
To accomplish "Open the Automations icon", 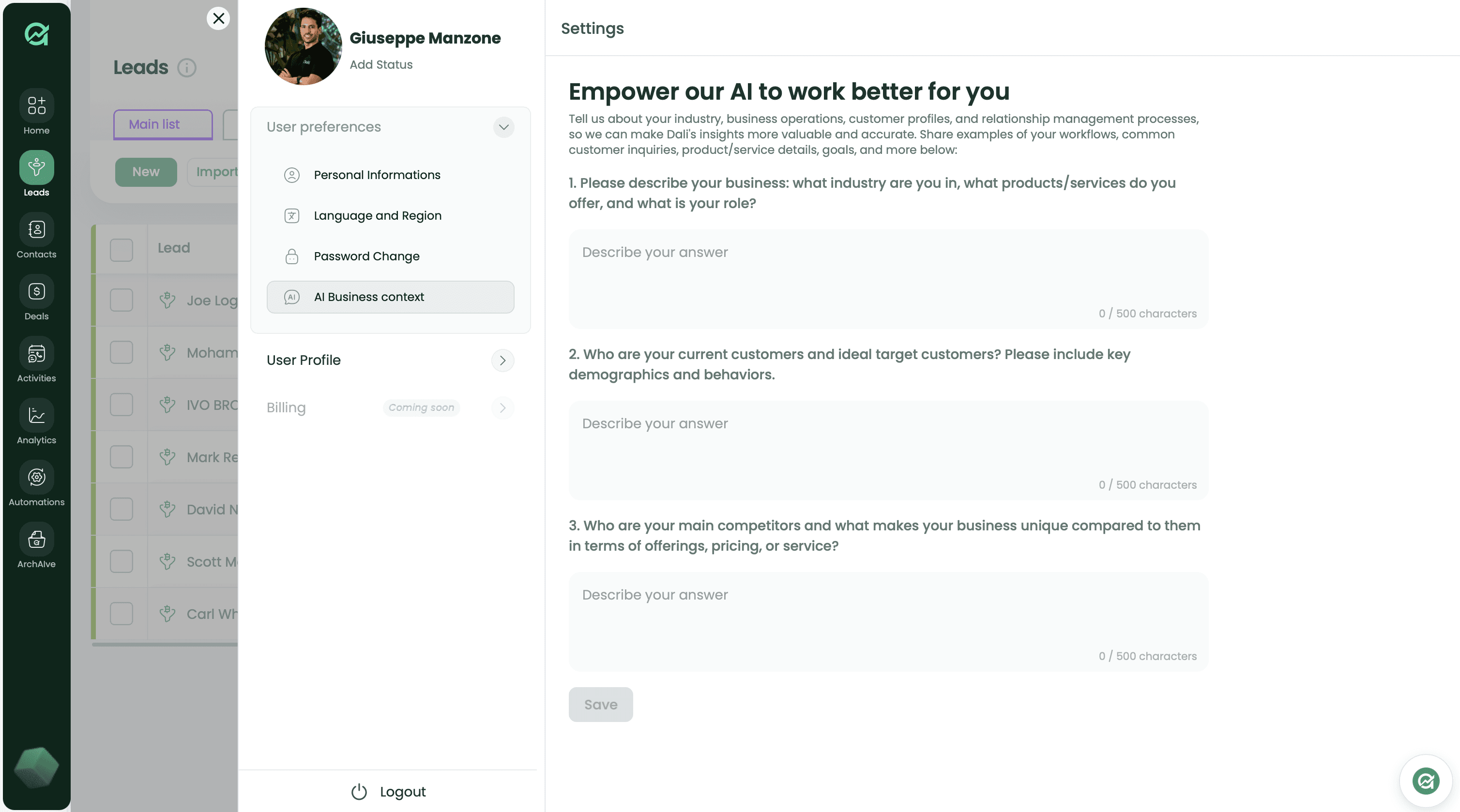I will point(36,477).
